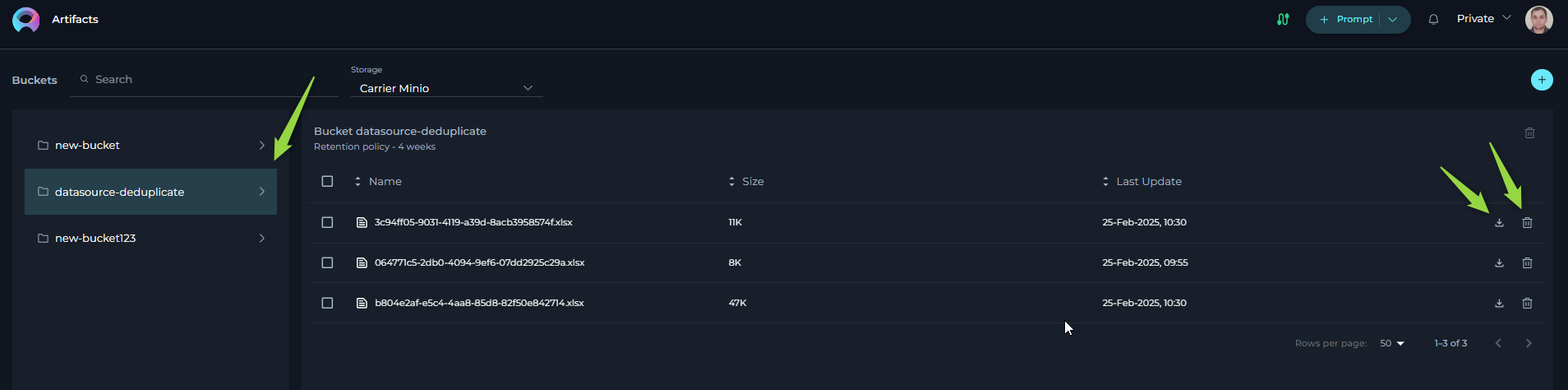This screenshot has height=390, width=1568.
Task: Change rows per page from 50
Action: 1392,343
